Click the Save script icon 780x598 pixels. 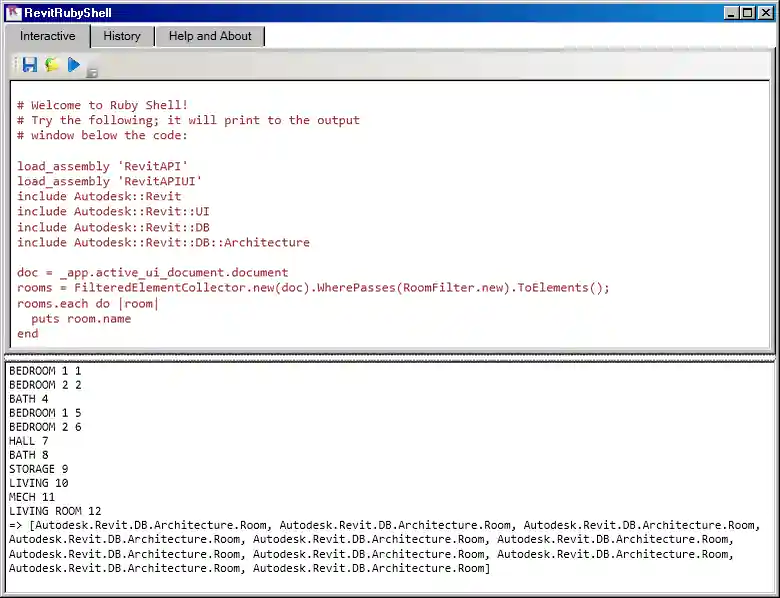coord(30,65)
